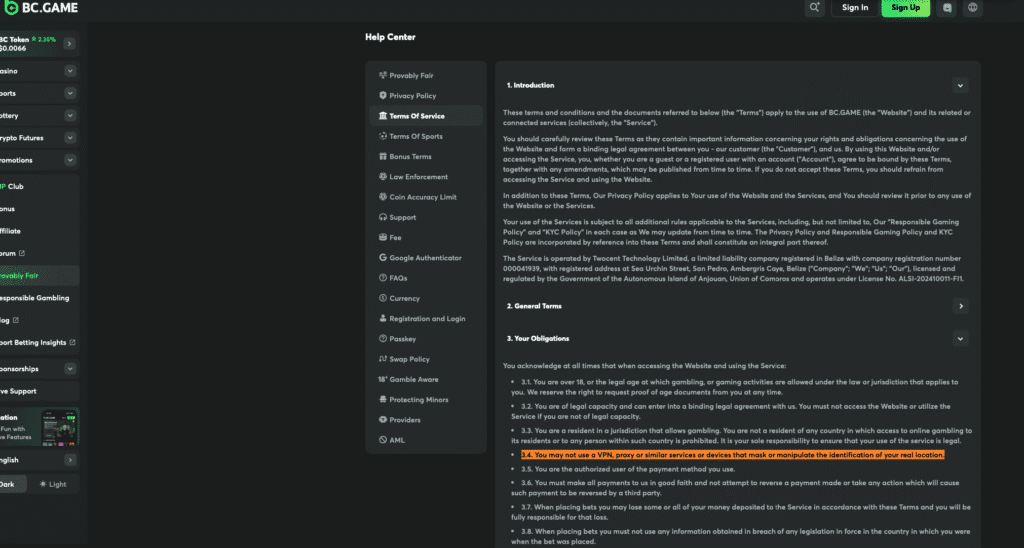Click the Gamble Aware 18+ icon
This screenshot has height=548, width=1024.
point(383,380)
